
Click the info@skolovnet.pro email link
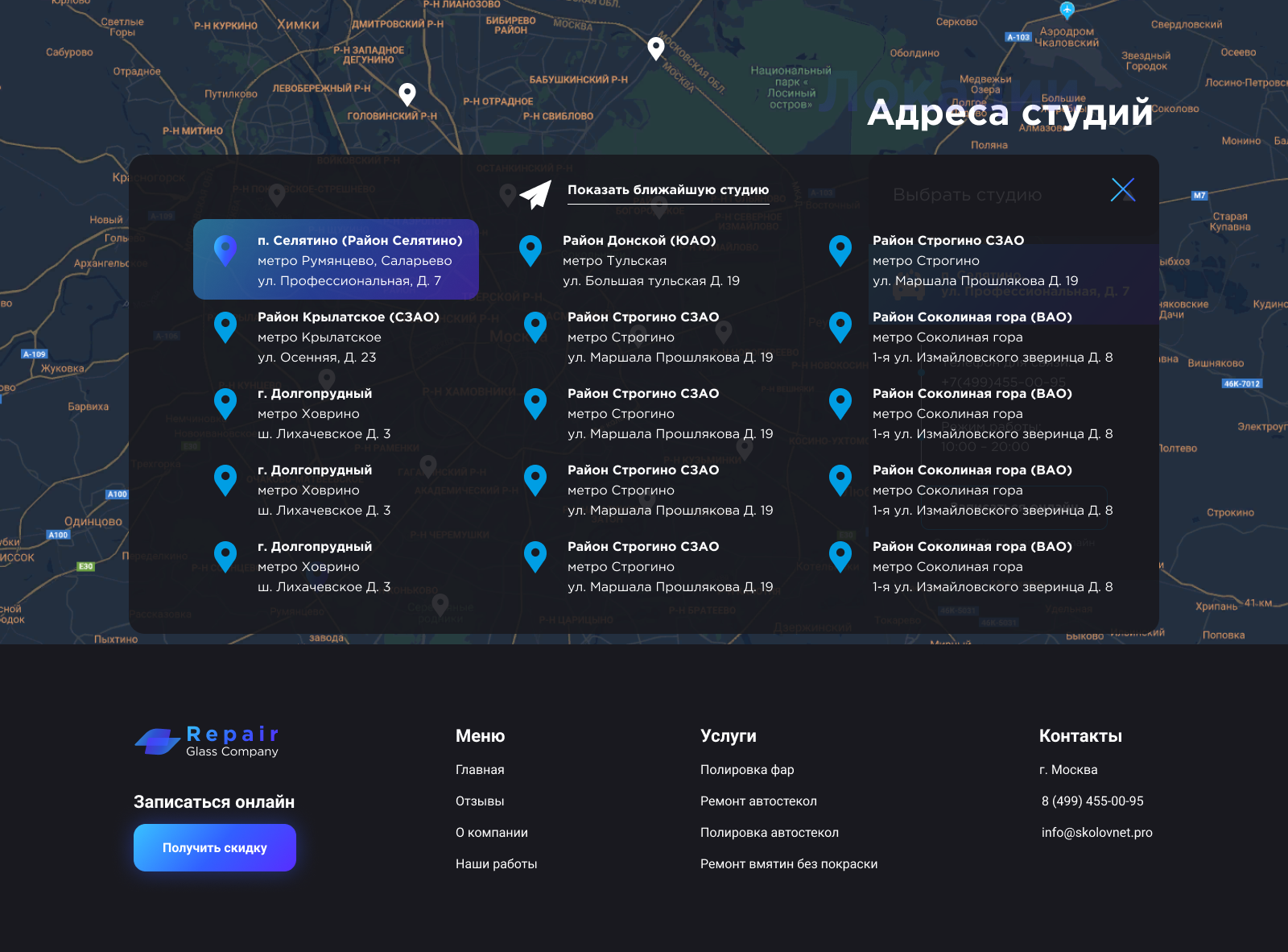click(1096, 832)
